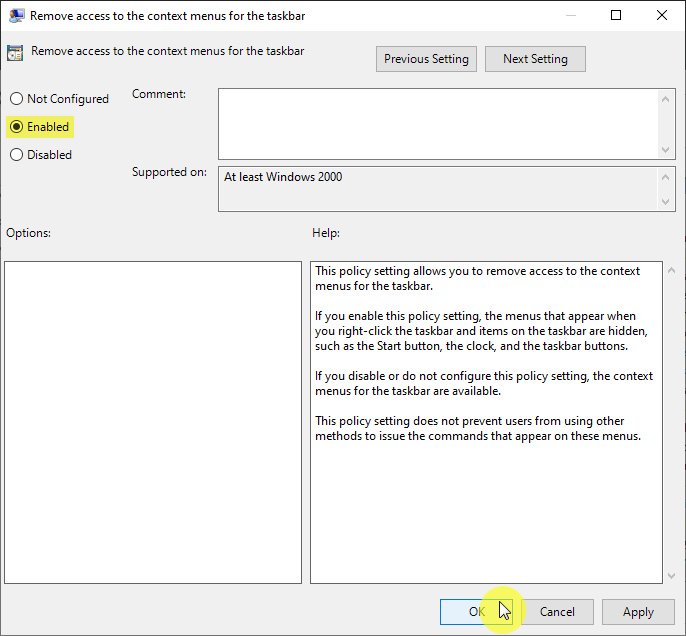
Task: Maximize the policy setting window
Action: point(616,15)
